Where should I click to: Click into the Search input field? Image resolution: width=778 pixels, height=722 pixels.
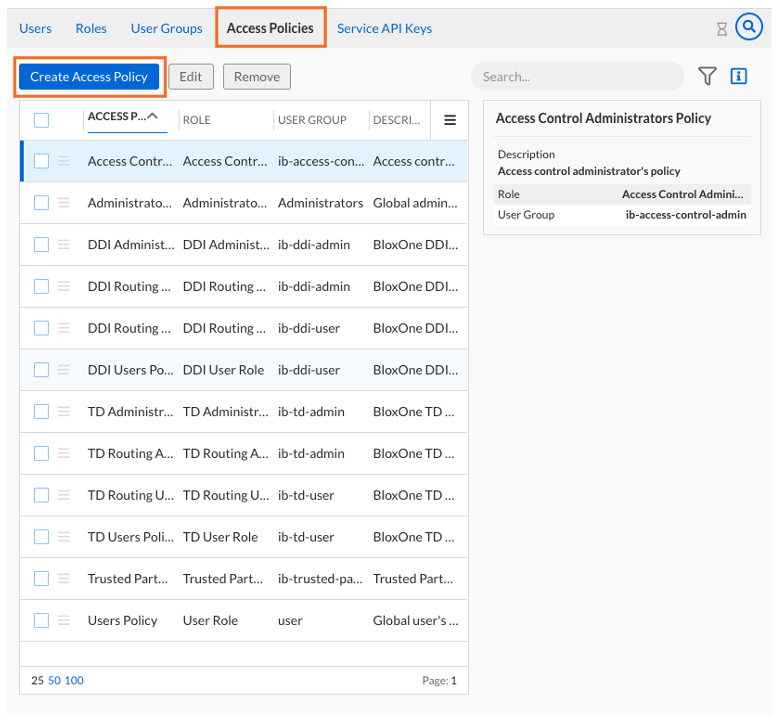(575, 76)
